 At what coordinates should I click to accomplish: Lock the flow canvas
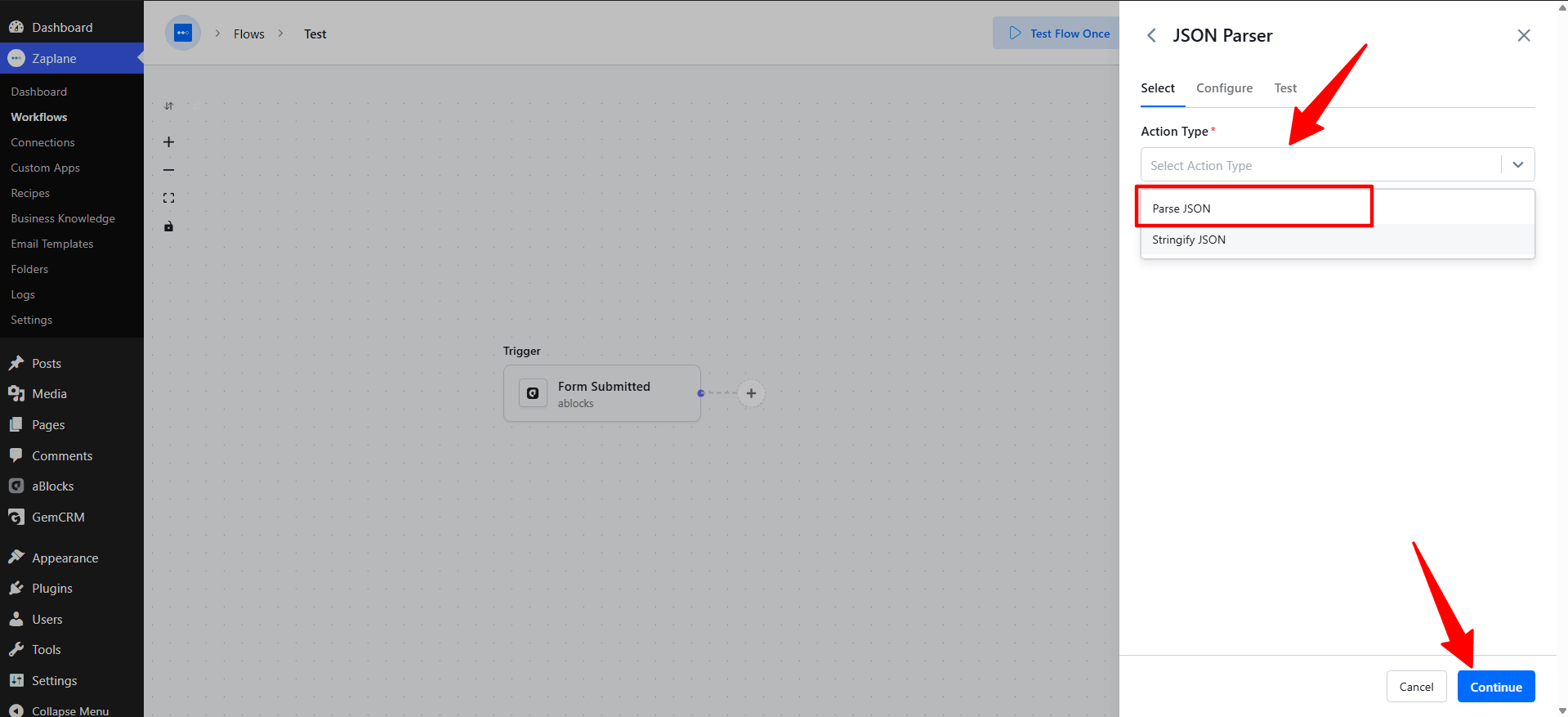(x=169, y=226)
